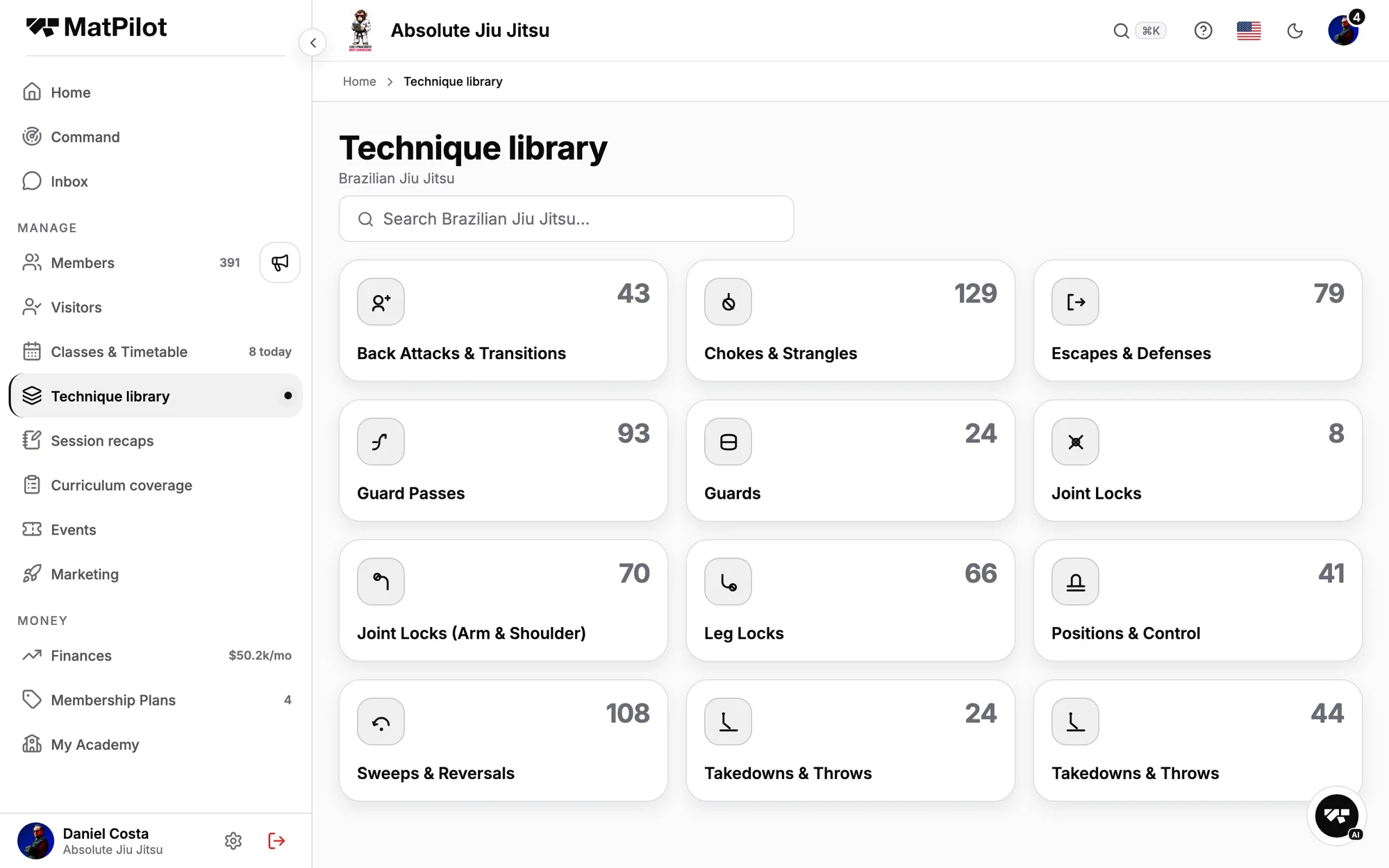This screenshot has height=868, width=1389.
Task: Open the Escapes & Defenses card title
Action: (1131, 353)
